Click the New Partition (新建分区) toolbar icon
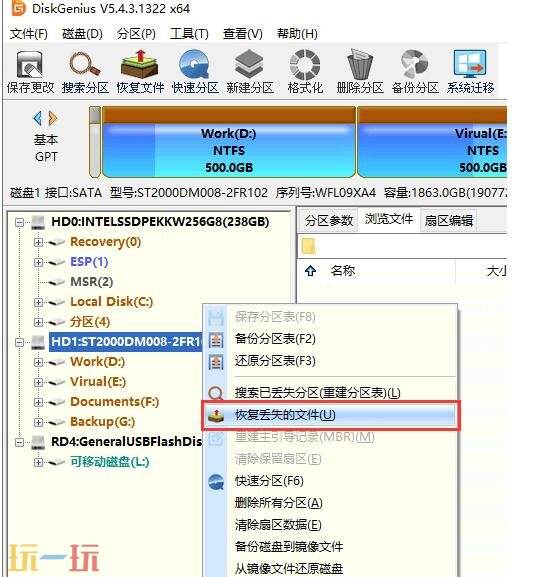Viewport: 540px width, 577px height. [x=250, y=64]
